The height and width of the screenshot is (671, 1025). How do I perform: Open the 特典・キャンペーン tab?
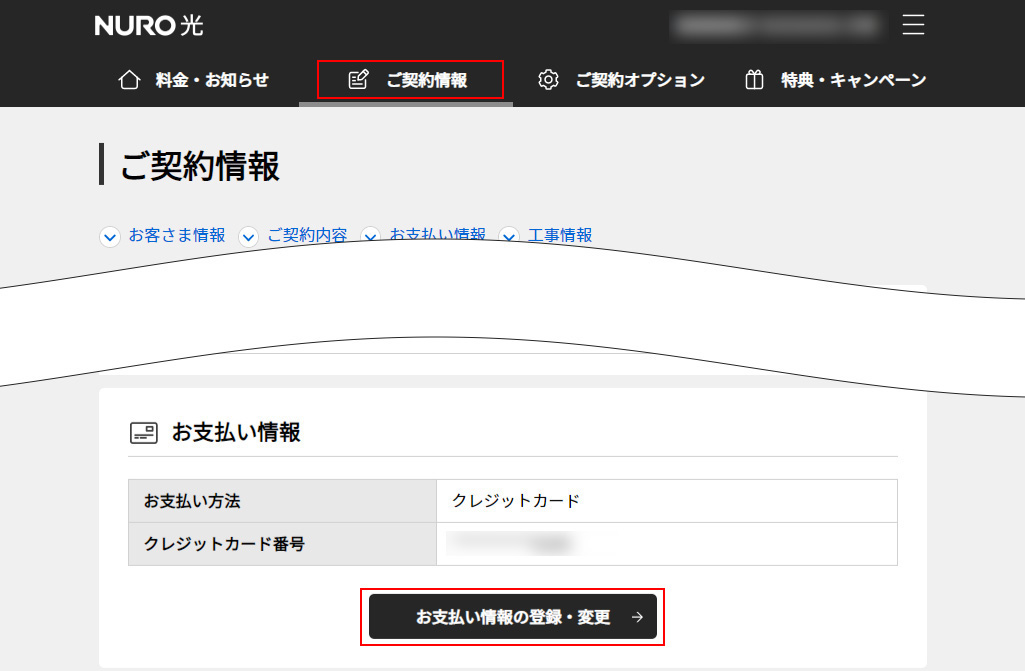pyautogui.click(x=835, y=80)
